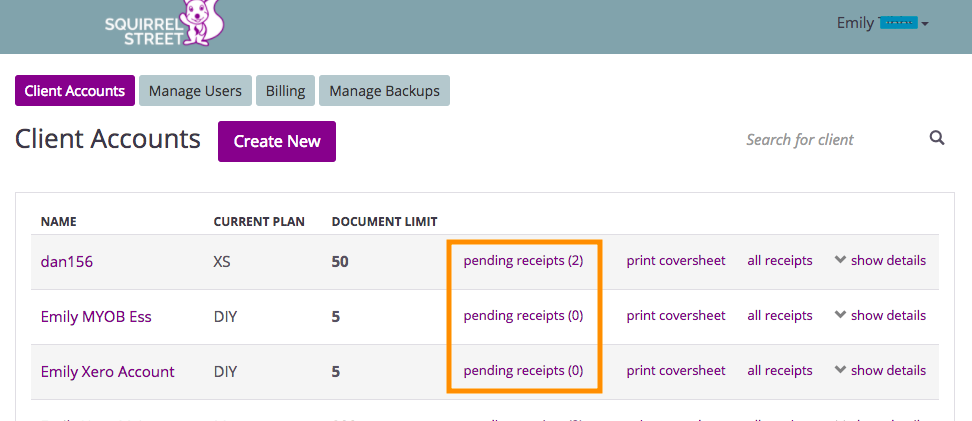This screenshot has width=972, height=421.
Task: Open the Billing tab
Action: pos(285,91)
